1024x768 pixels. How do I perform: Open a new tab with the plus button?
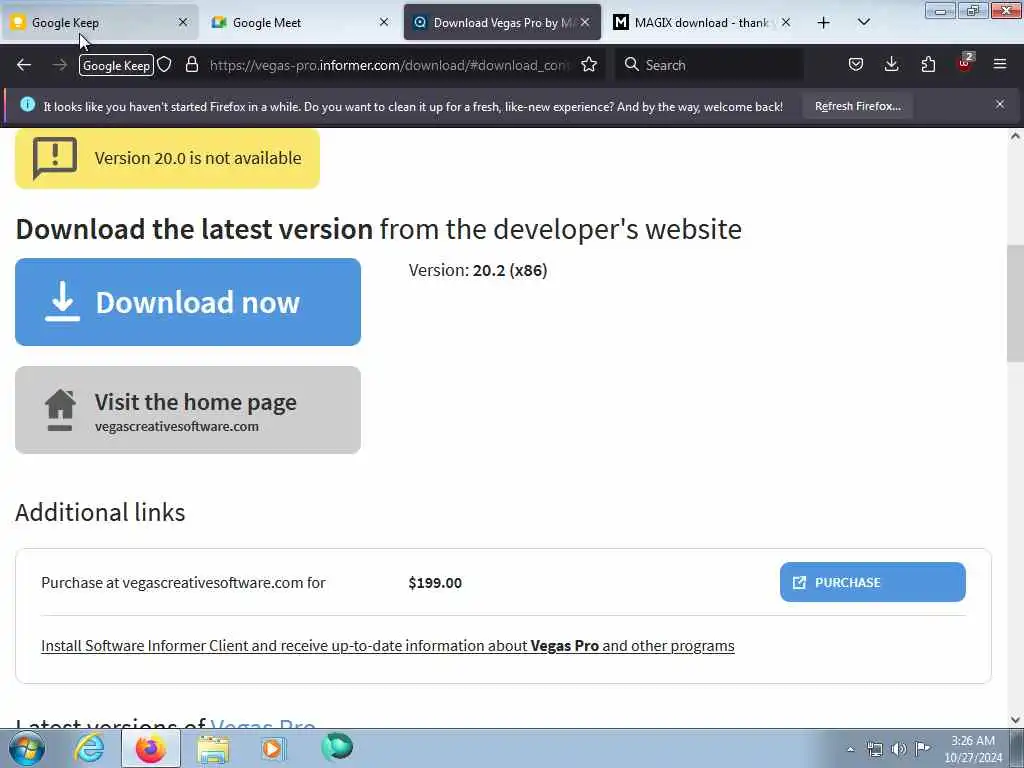coord(824,23)
